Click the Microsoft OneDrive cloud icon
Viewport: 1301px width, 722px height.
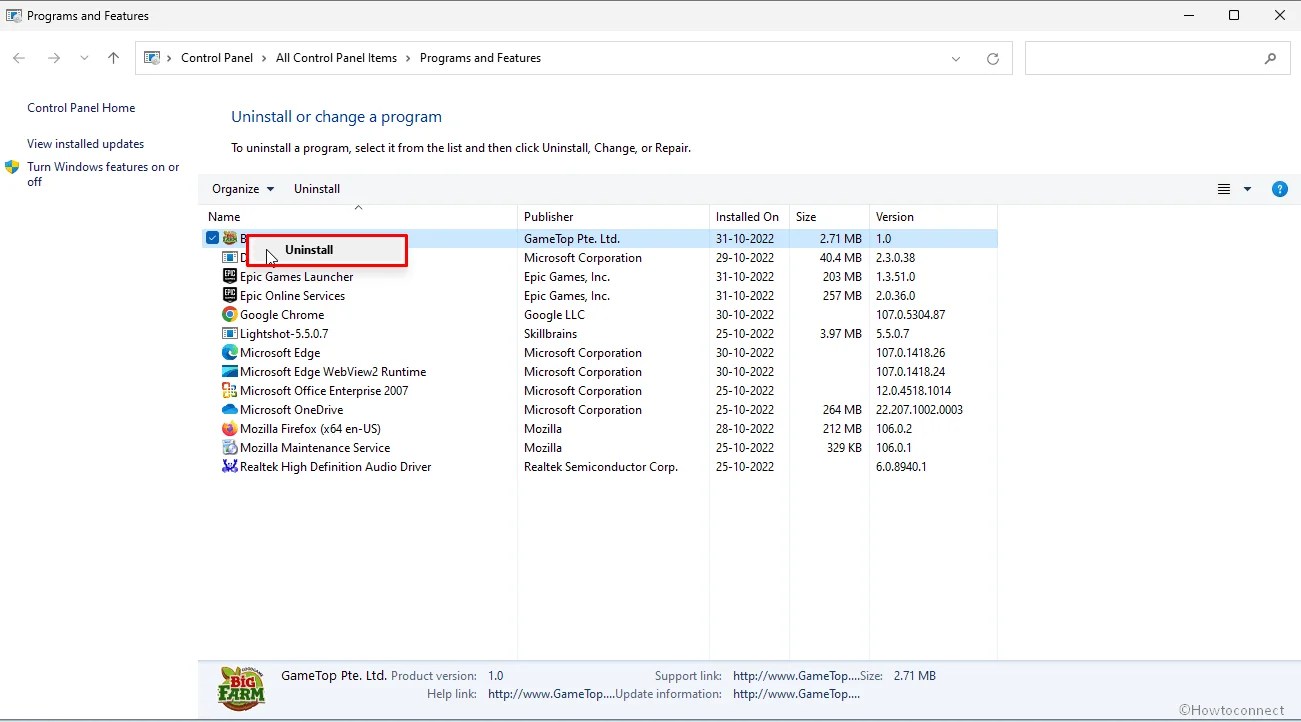click(230, 409)
